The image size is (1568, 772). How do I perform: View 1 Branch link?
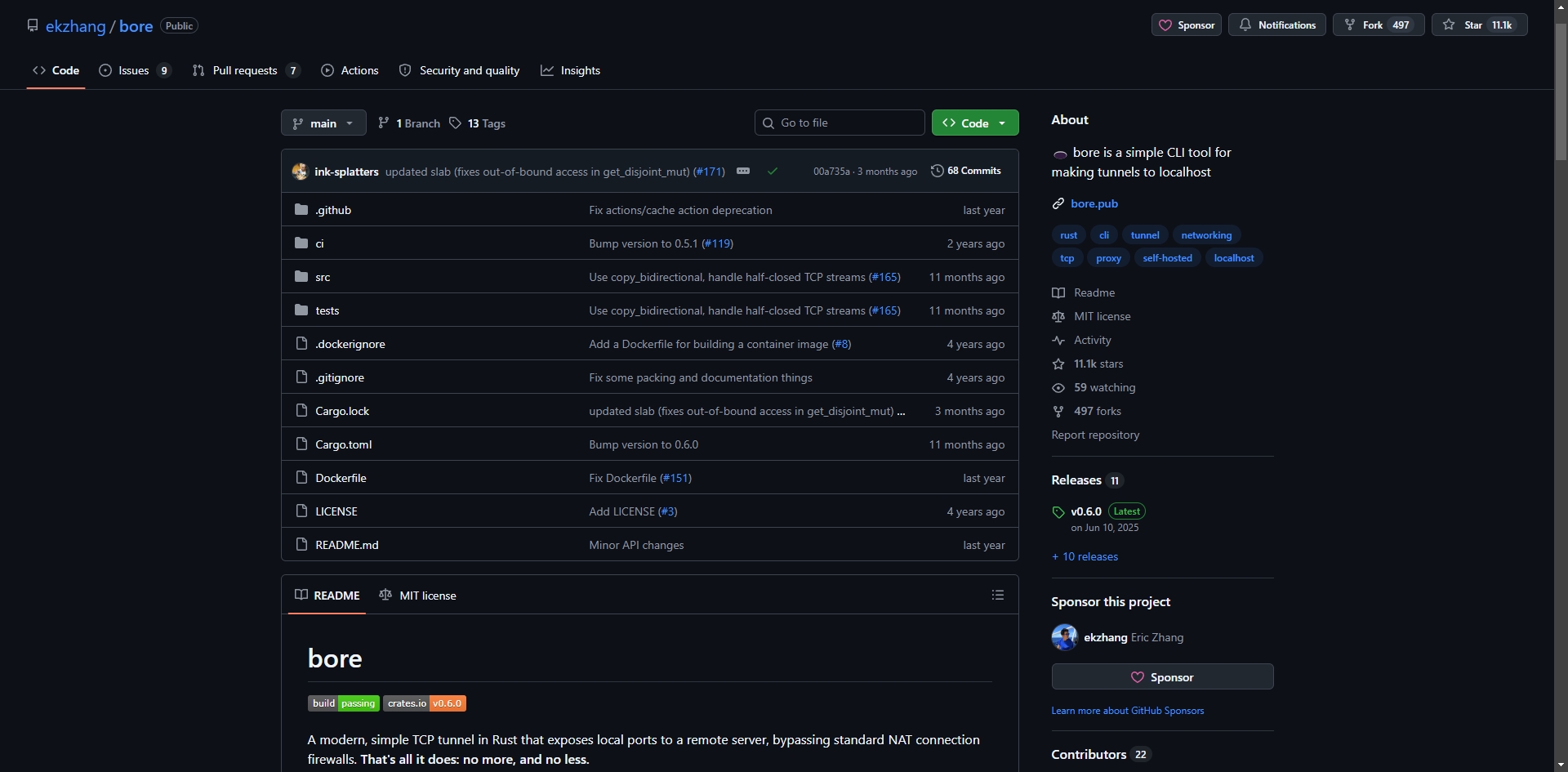point(409,123)
